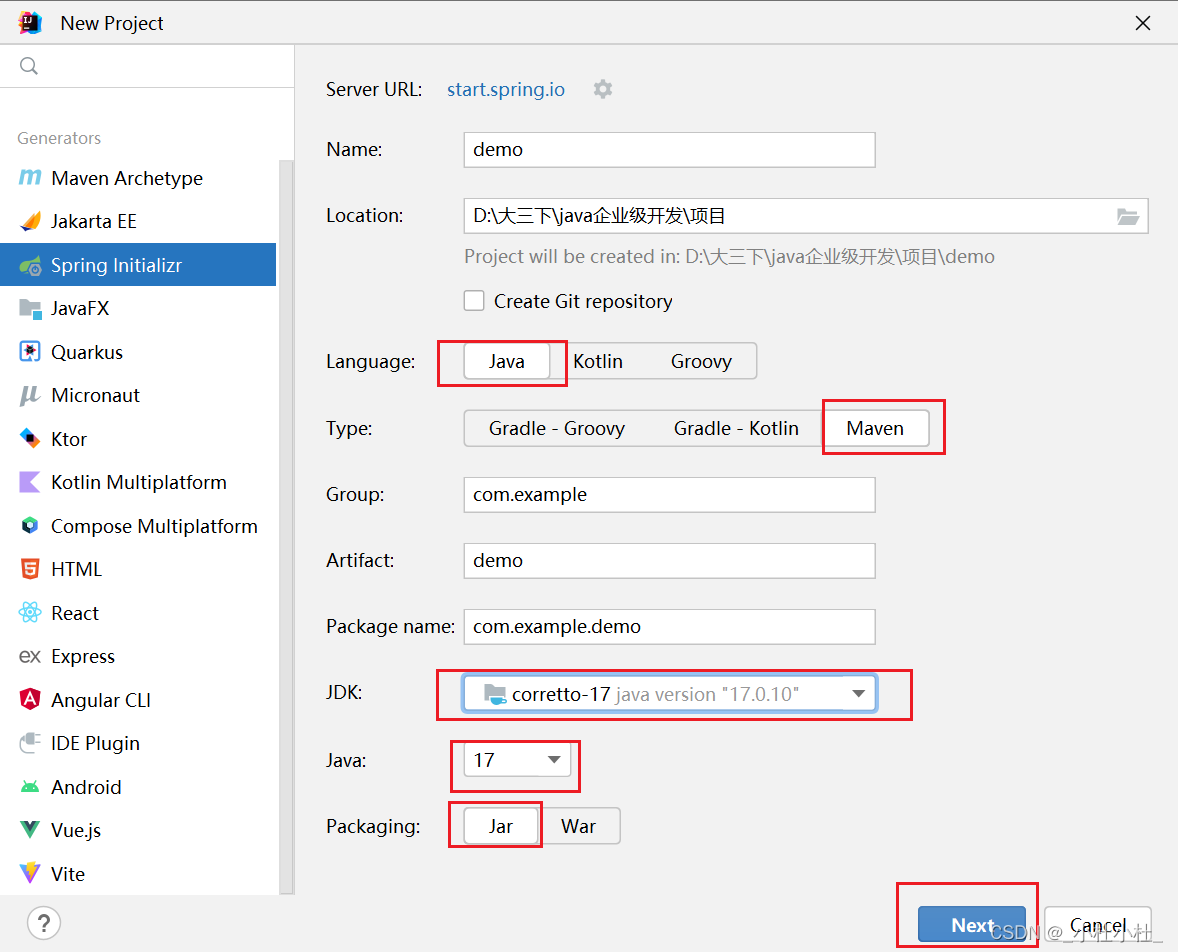Select Ktor in the generators list
Viewport: 1178px width, 952px height.
click(x=138, y=439)
